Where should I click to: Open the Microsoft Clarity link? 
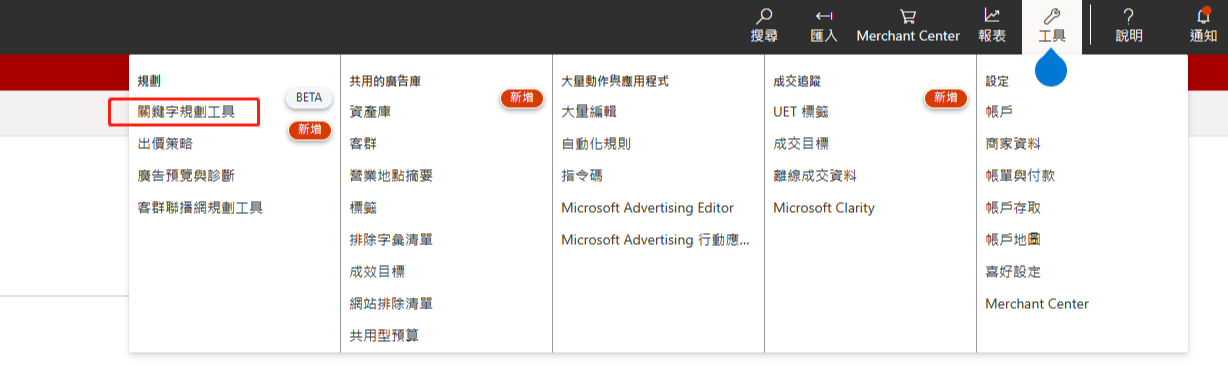click(824, 208)
